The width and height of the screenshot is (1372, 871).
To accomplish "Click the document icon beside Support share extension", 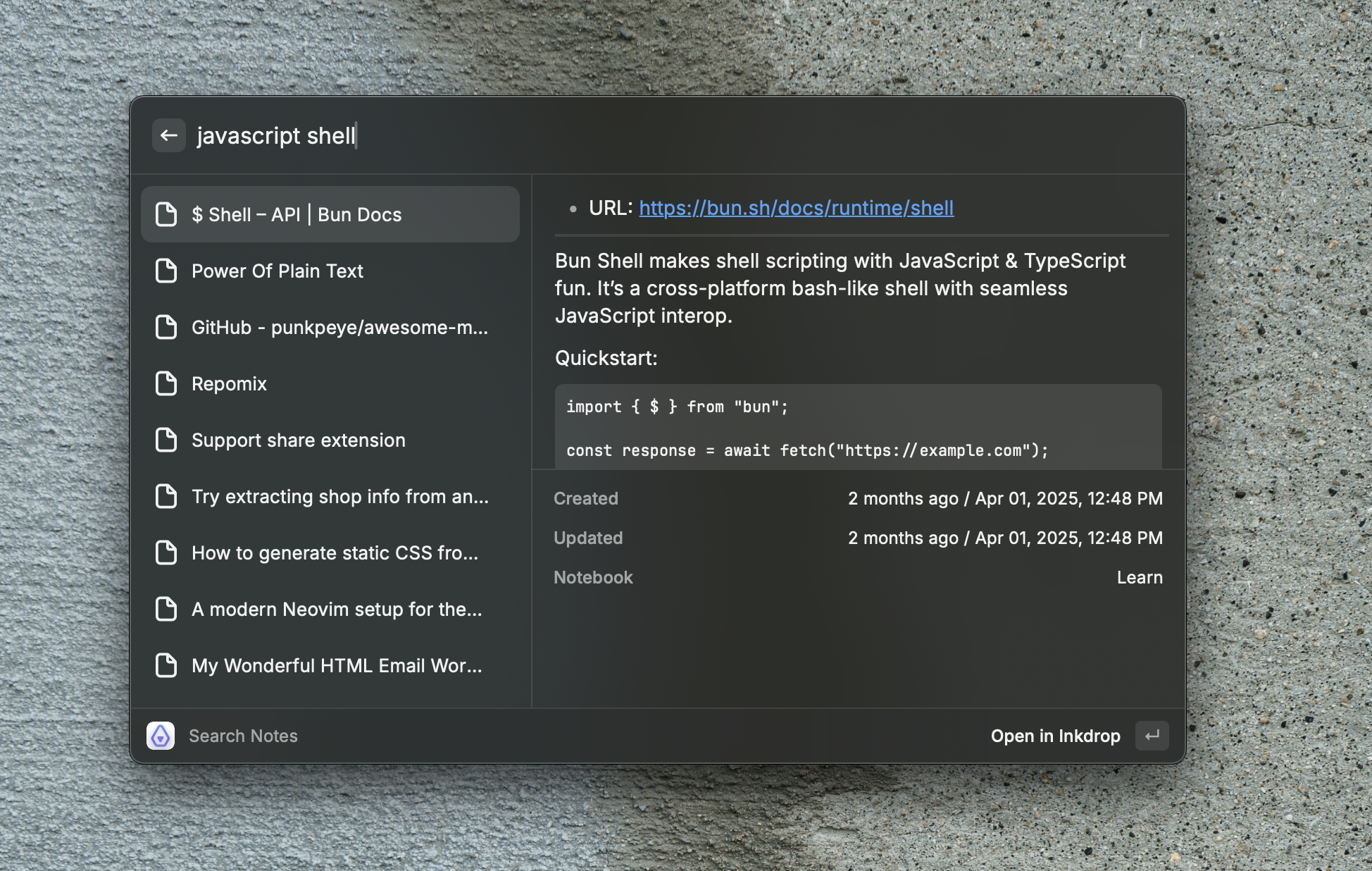I will tap(166, 440).
